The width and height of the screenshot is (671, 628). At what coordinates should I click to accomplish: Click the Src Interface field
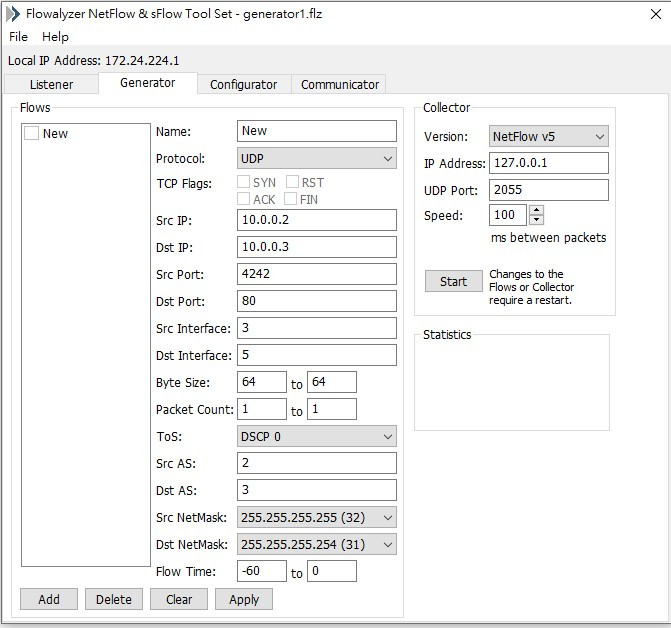click(x=317, y=328)
